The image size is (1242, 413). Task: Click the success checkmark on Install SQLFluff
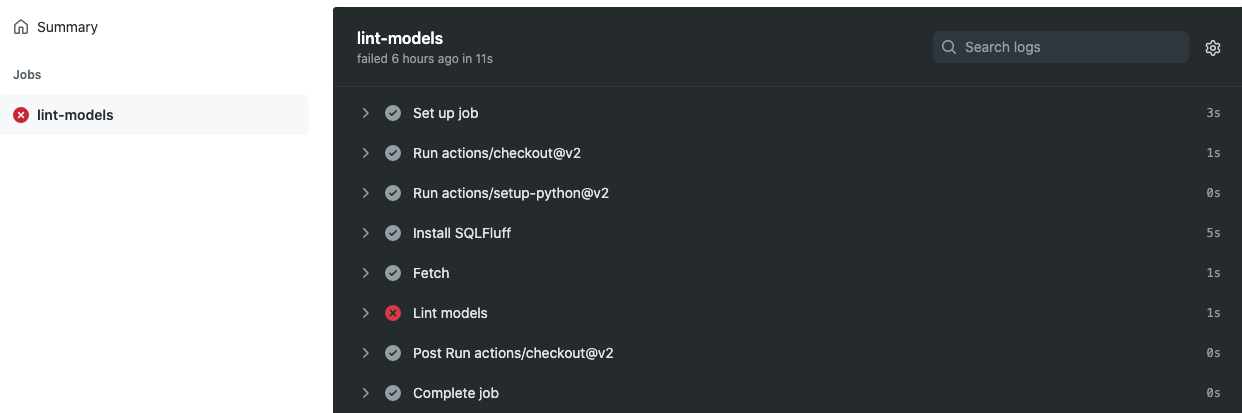point(393,233)
